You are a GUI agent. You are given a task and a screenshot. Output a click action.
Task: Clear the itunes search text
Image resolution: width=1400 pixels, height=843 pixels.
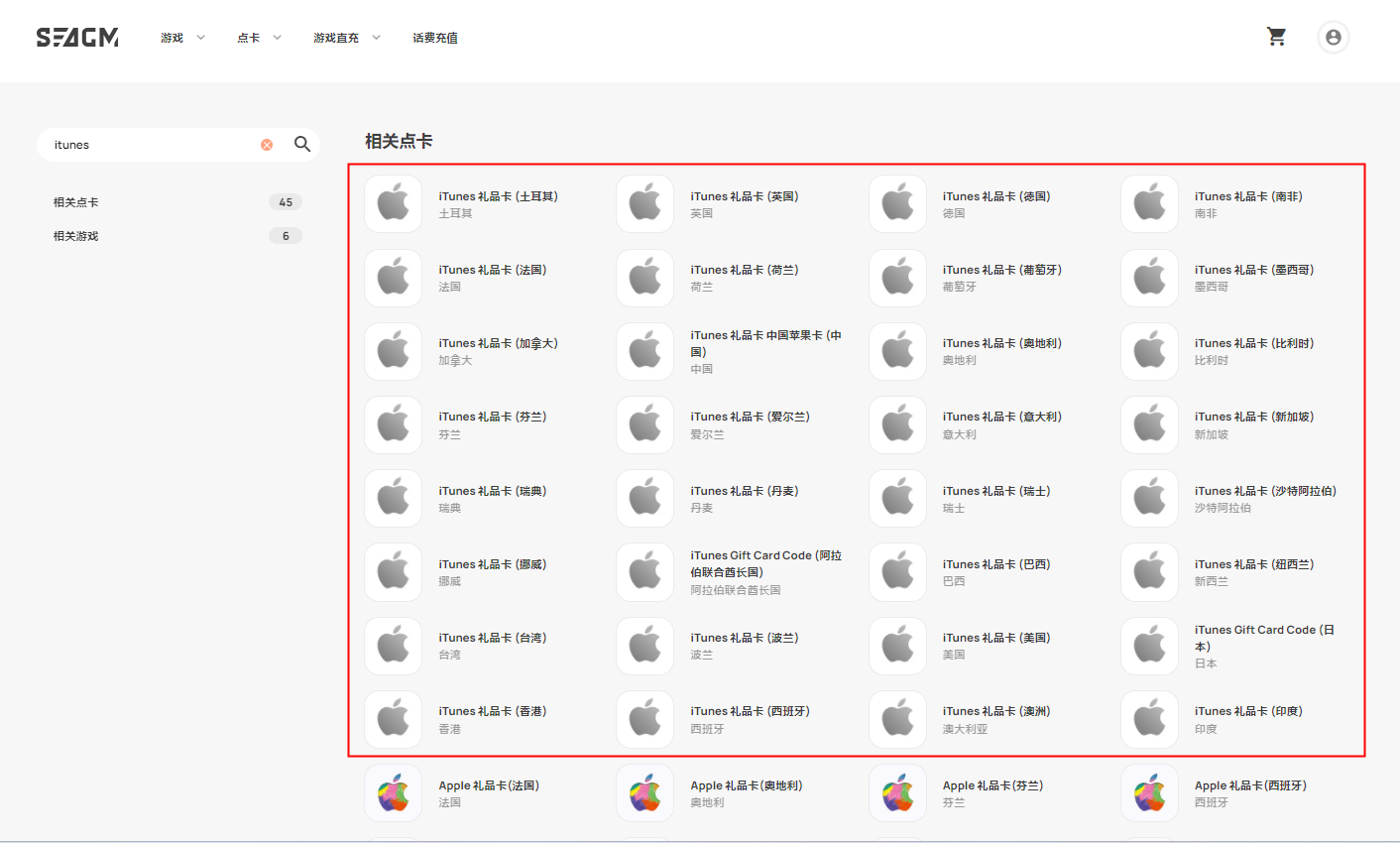pyautogui.click(x=267, y=145)
